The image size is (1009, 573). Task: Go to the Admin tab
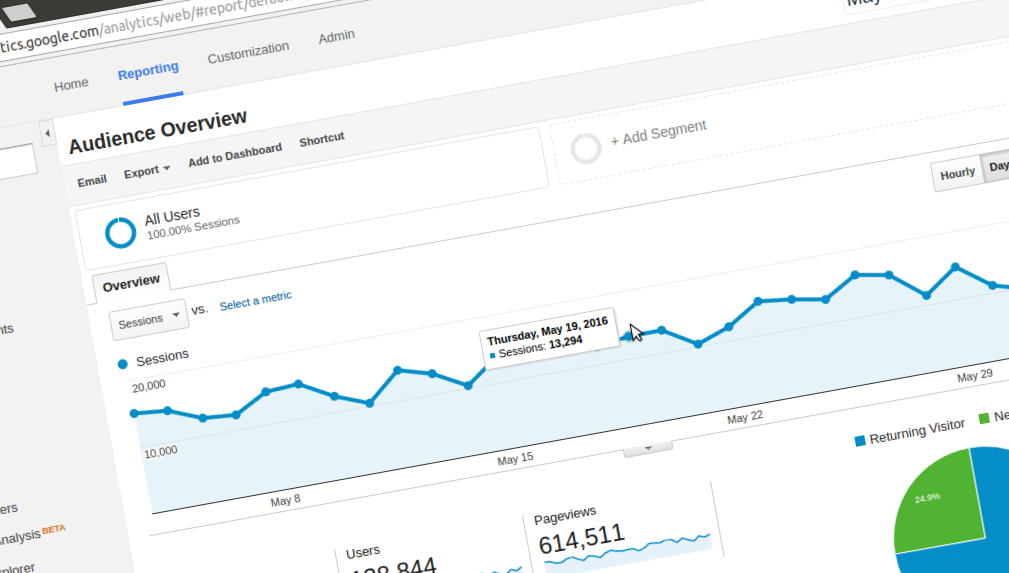[x=336, y=37]
